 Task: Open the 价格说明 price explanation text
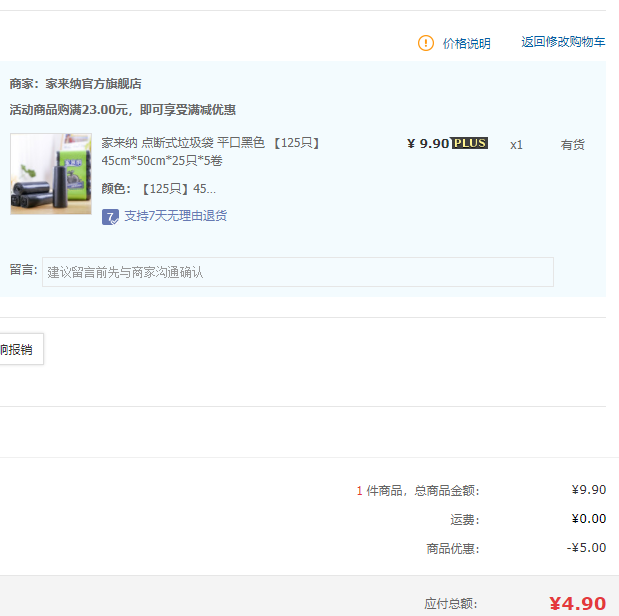(466, 43)
